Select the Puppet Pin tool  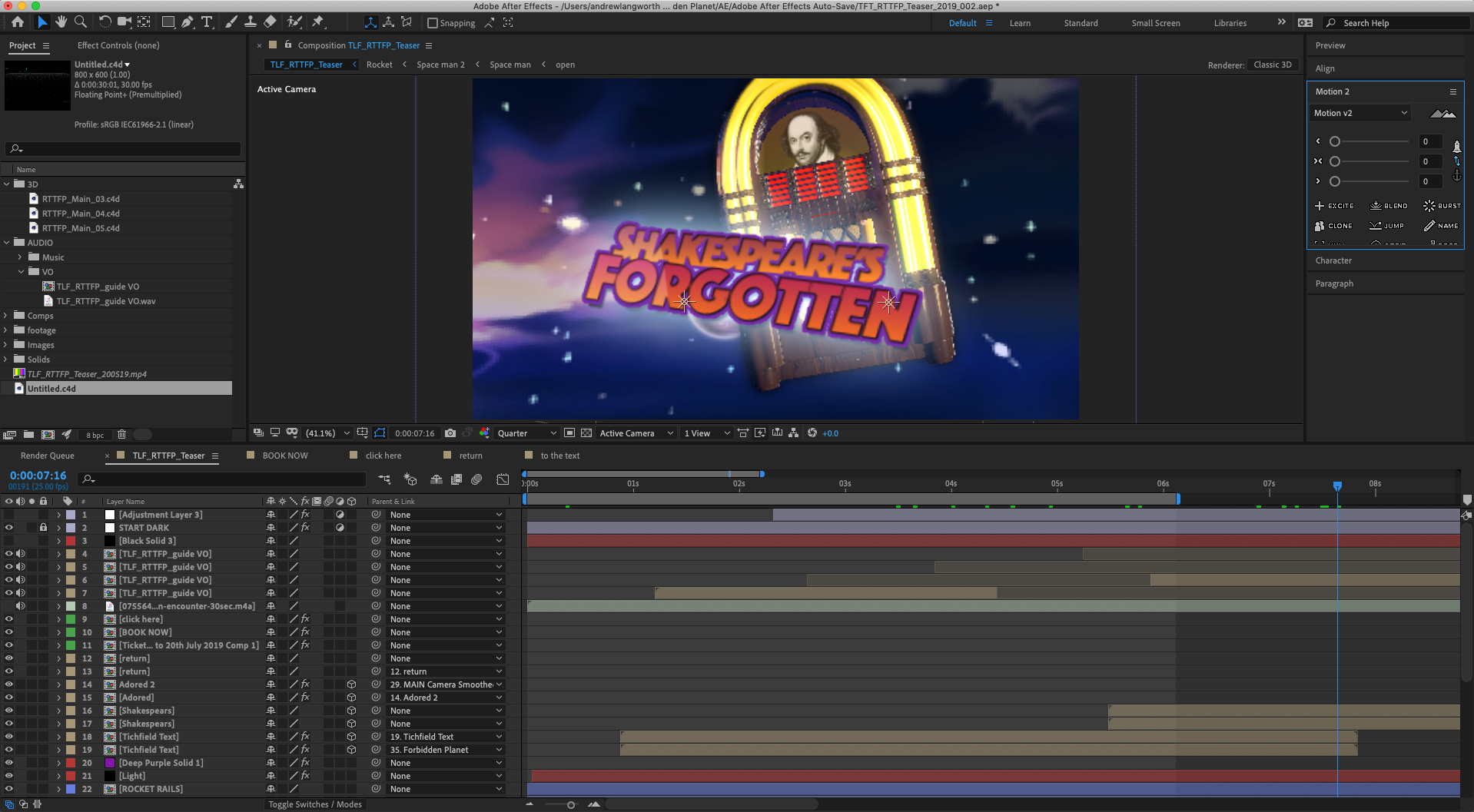(317, 22)
